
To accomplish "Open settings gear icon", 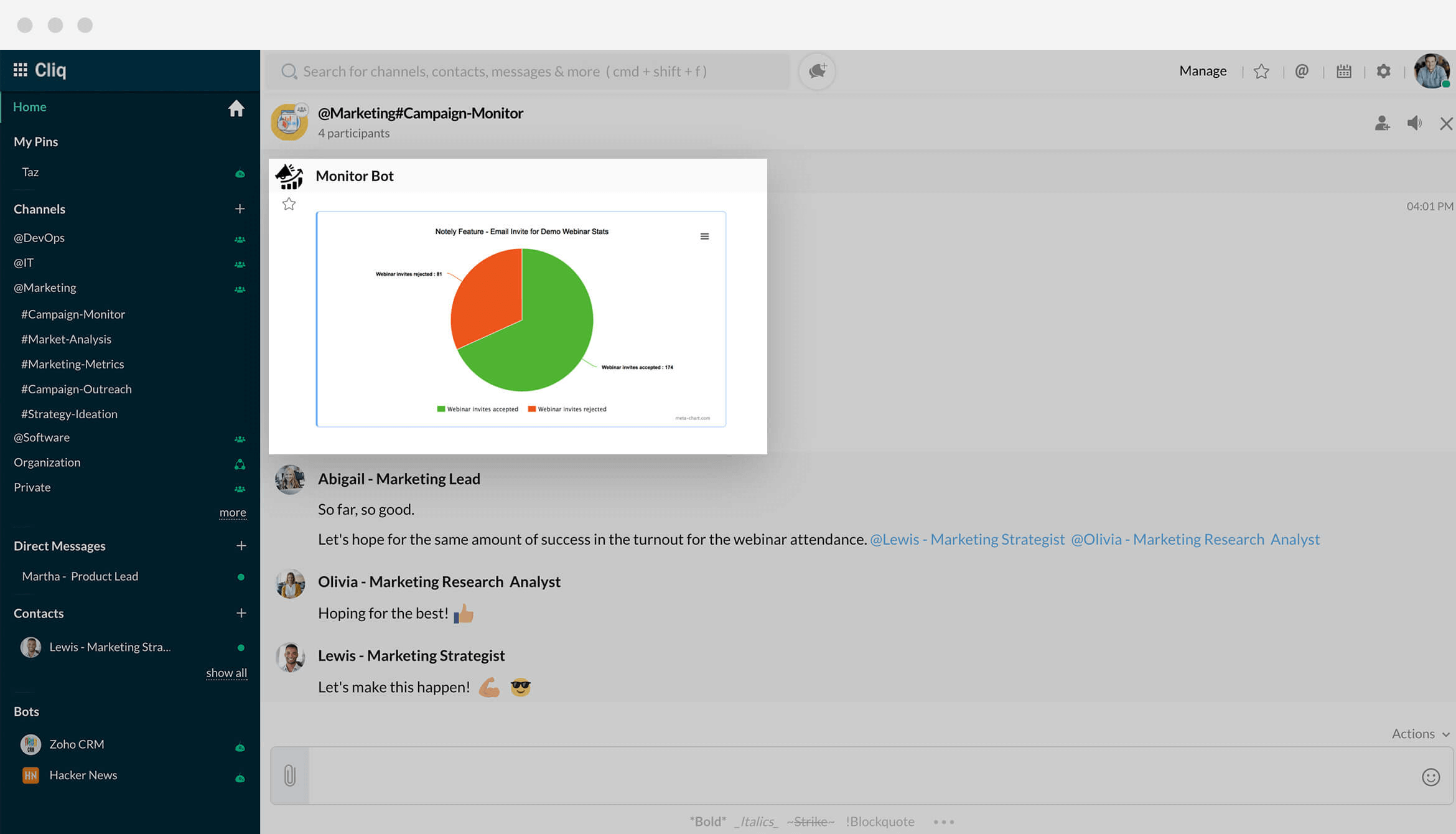I will [x=1383, y=71].
